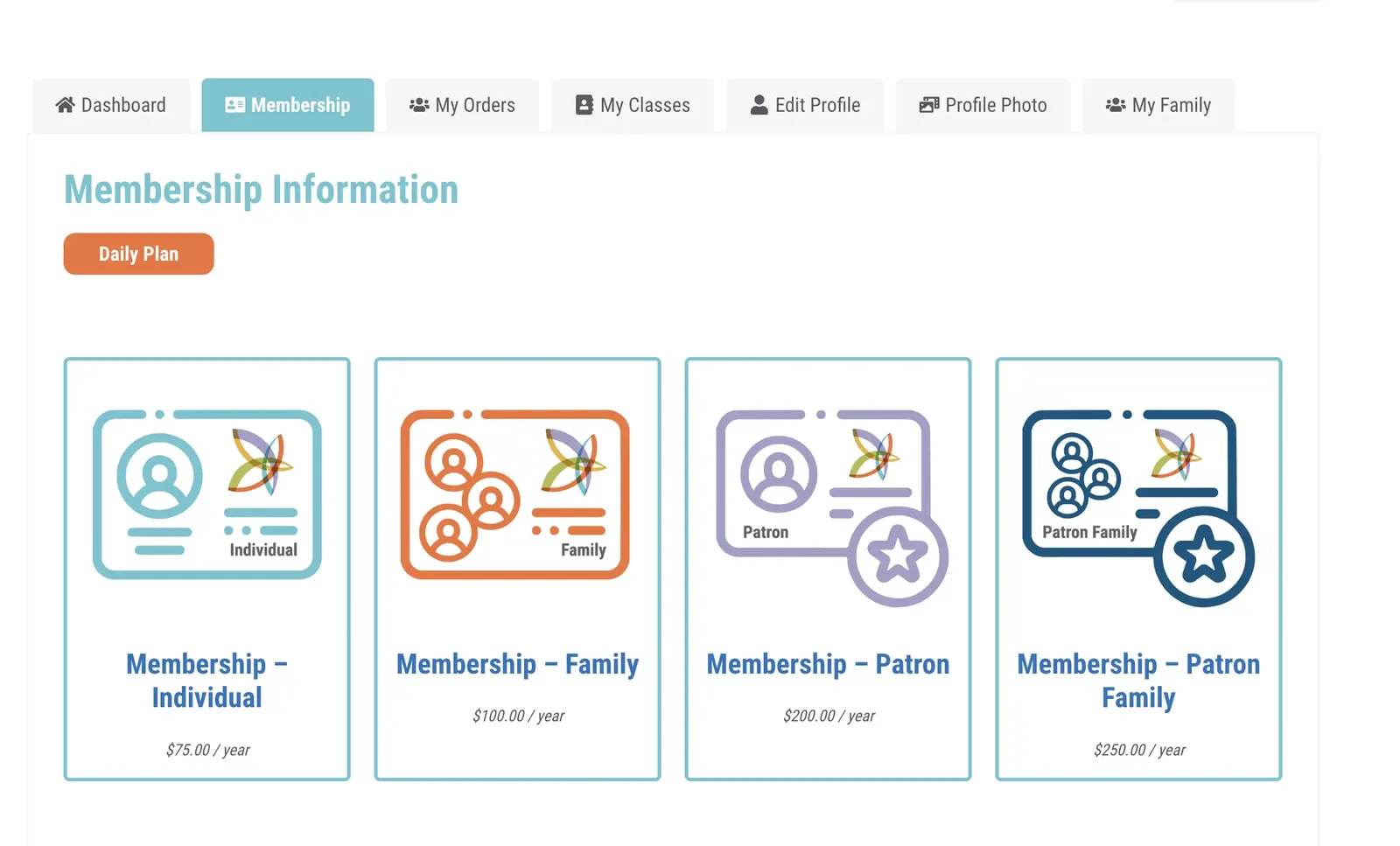Image resolution: width=1400 pixels, height=846 pixels.
Task: Switch to the My Orders tab
Action: tap(462, 105)
